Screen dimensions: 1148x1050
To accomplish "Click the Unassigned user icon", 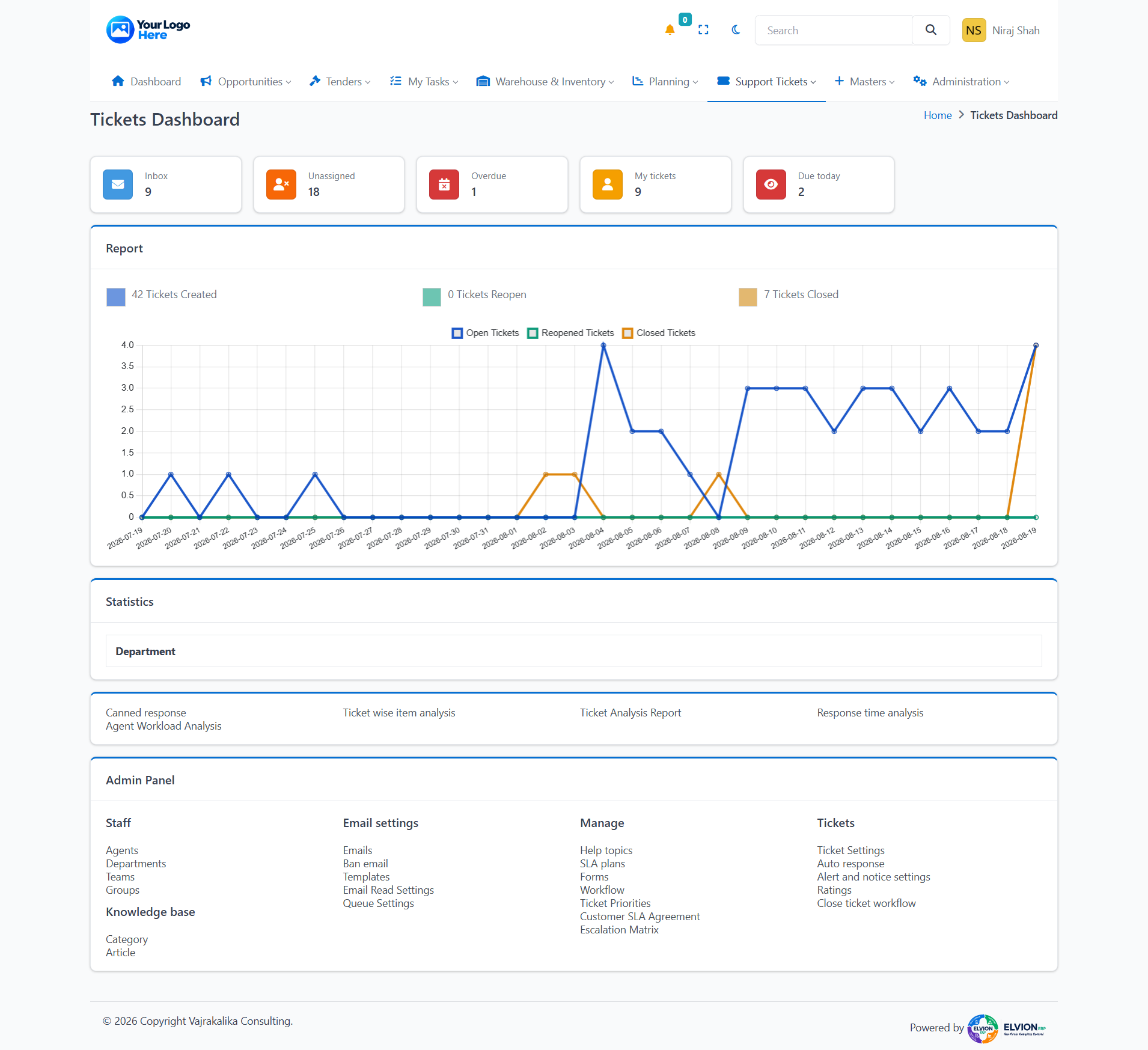I will [281, 185].
